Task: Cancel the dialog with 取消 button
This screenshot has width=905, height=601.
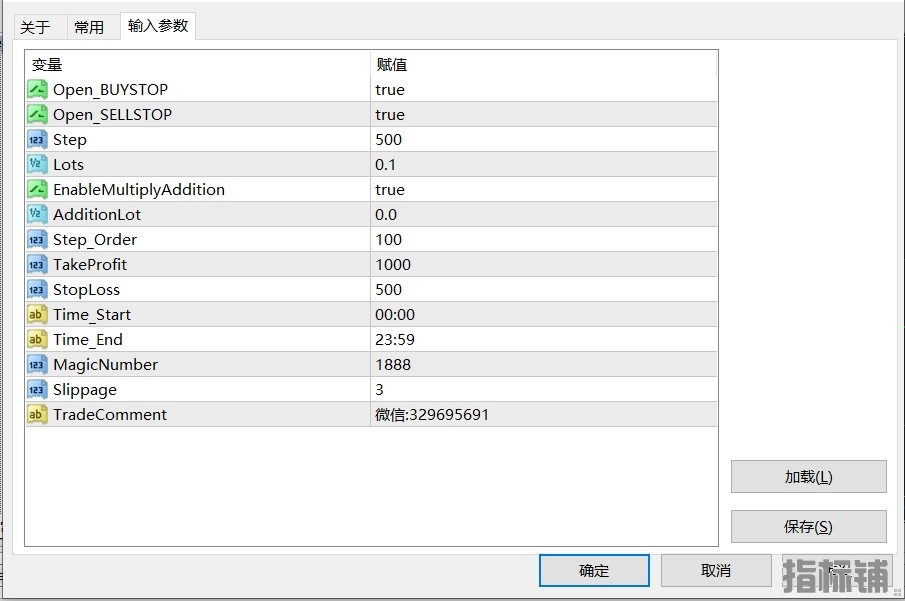Action: pyautogui.click(x=716, y=571)
